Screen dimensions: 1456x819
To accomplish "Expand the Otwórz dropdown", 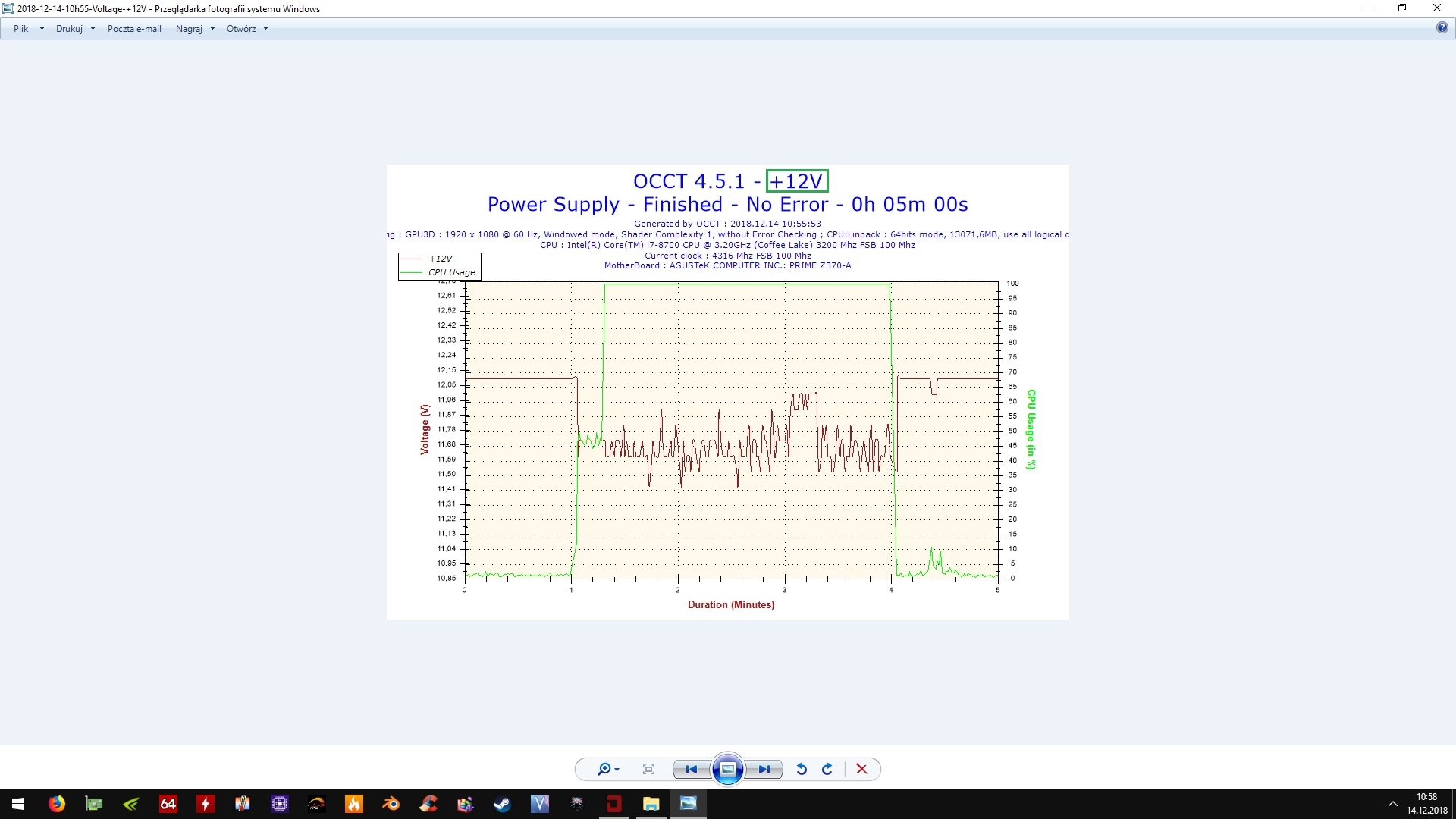I will coord(265,29).
